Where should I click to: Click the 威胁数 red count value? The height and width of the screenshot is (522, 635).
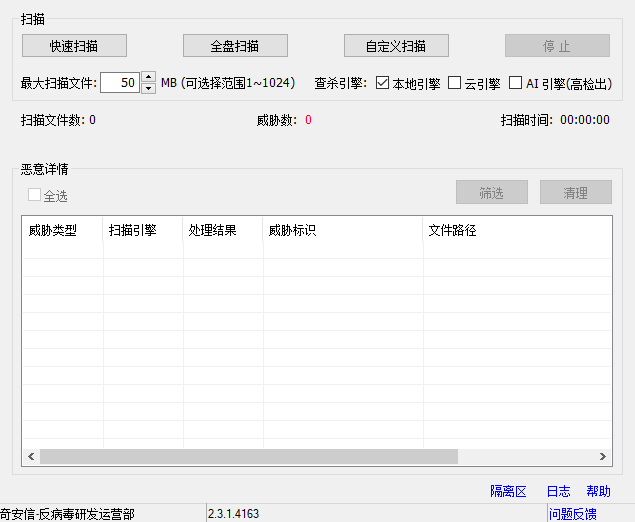pos(308,120)
